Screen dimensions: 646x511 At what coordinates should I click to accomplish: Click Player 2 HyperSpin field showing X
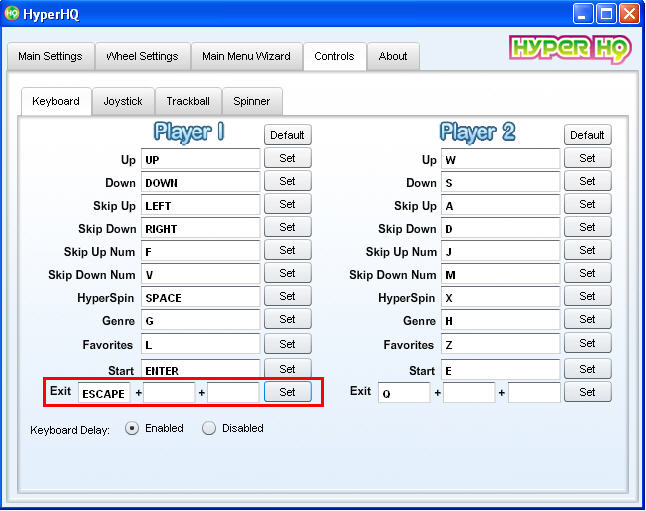[501, 298]
